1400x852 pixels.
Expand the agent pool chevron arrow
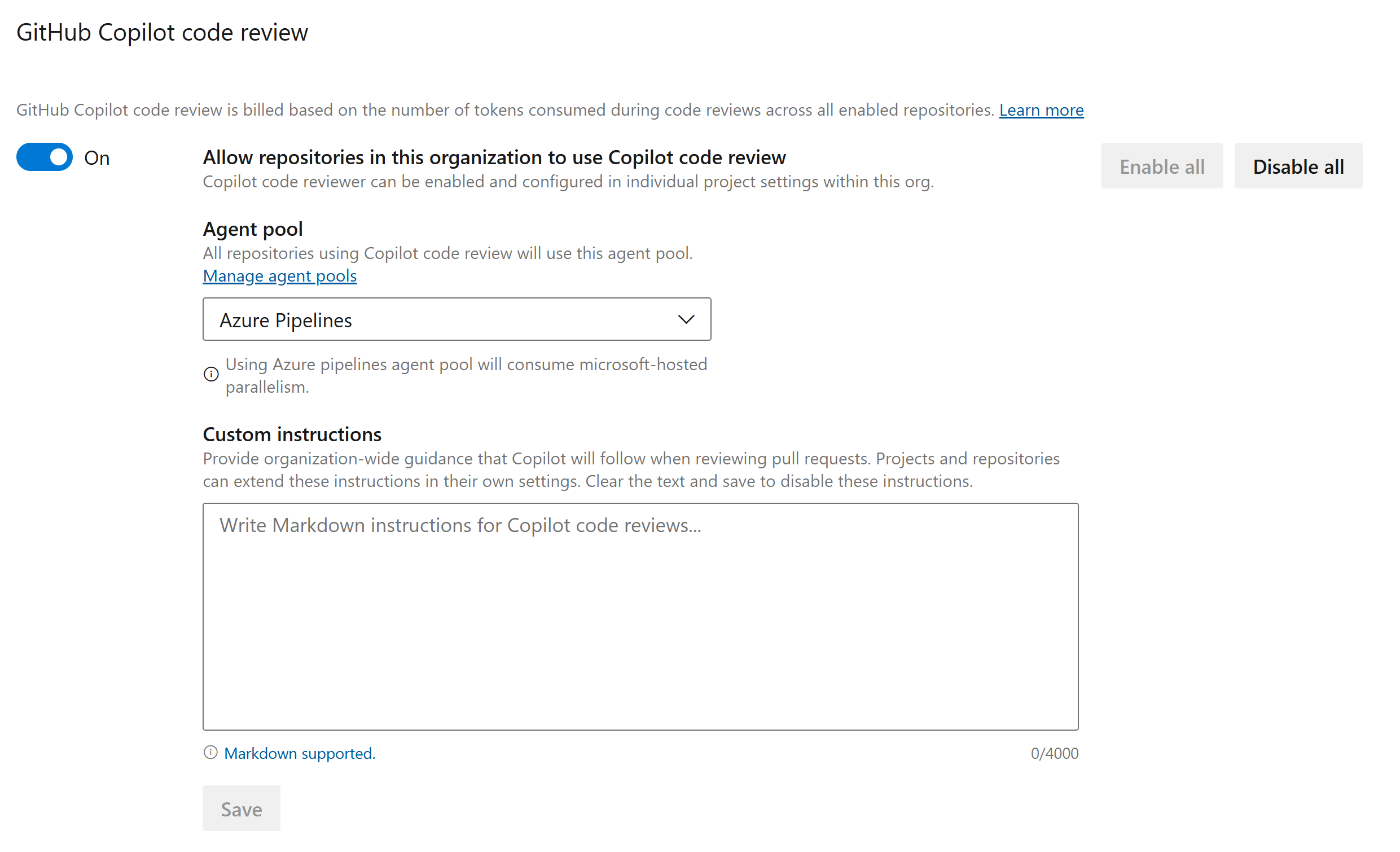(x=686, y=319)
